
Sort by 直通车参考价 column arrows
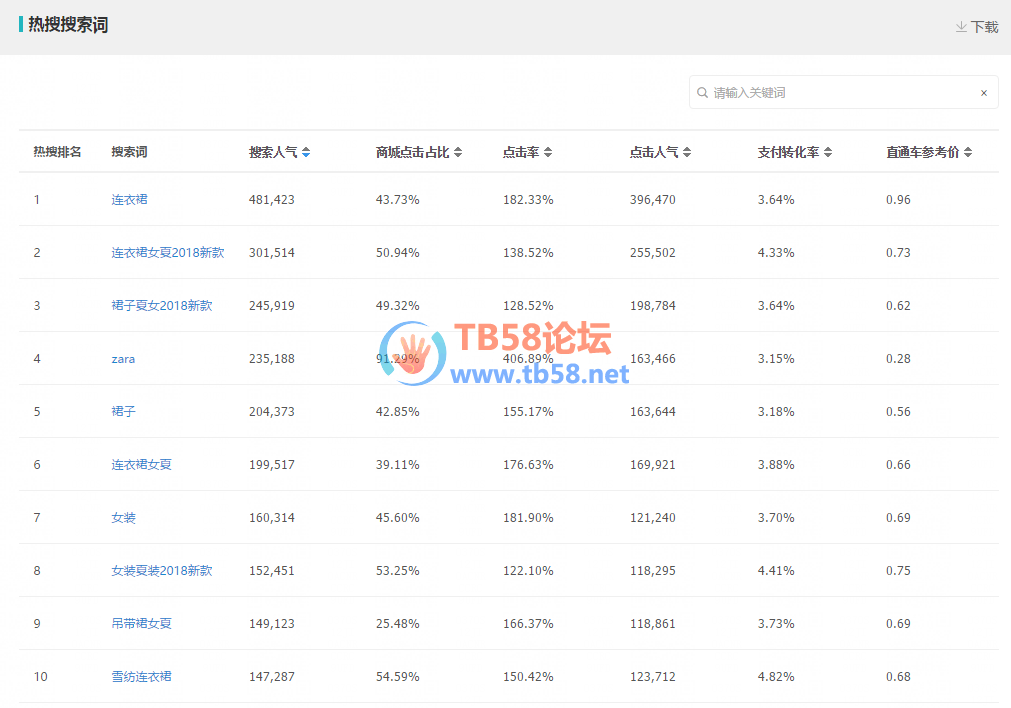pos(968,153)
